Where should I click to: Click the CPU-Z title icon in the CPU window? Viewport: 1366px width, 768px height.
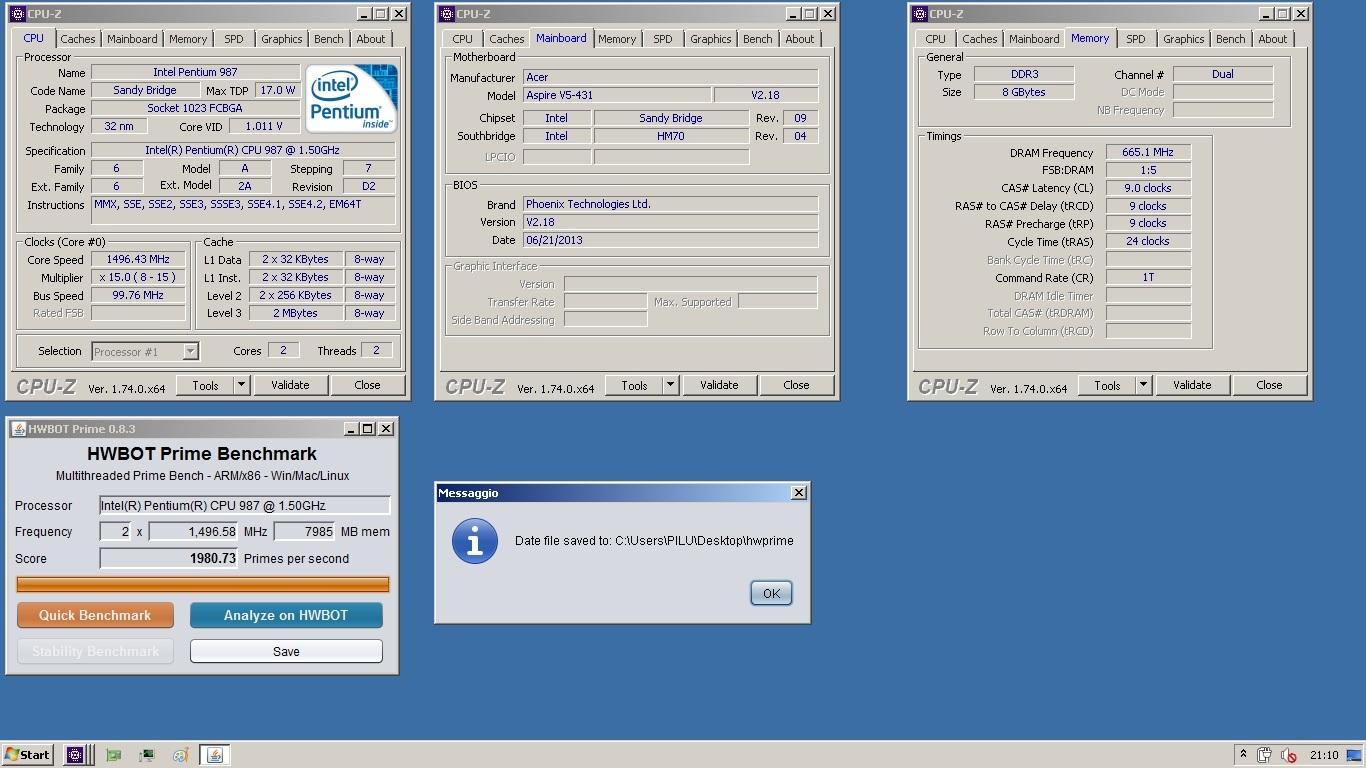(19, 14)
